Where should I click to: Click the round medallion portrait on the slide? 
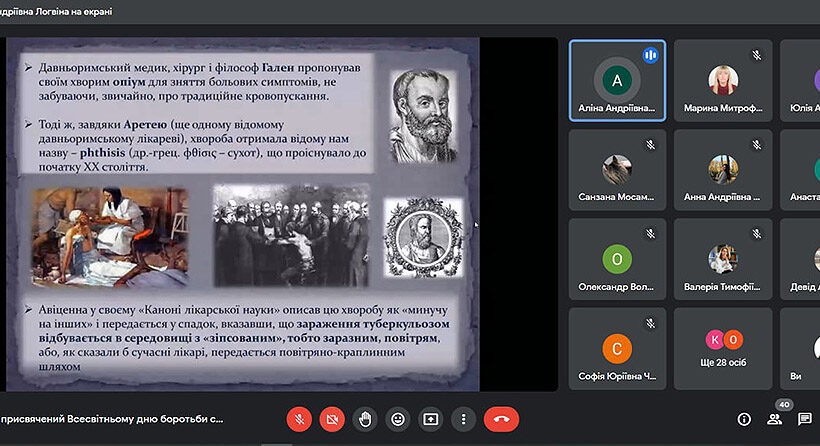423,237
